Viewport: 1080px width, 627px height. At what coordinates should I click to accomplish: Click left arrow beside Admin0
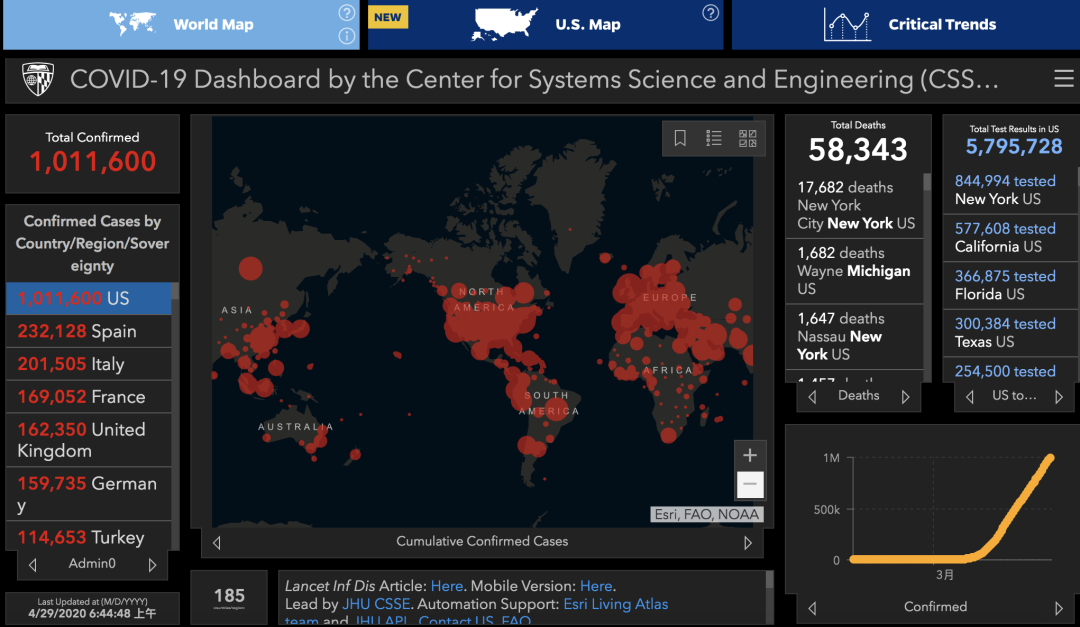[32, 565]
